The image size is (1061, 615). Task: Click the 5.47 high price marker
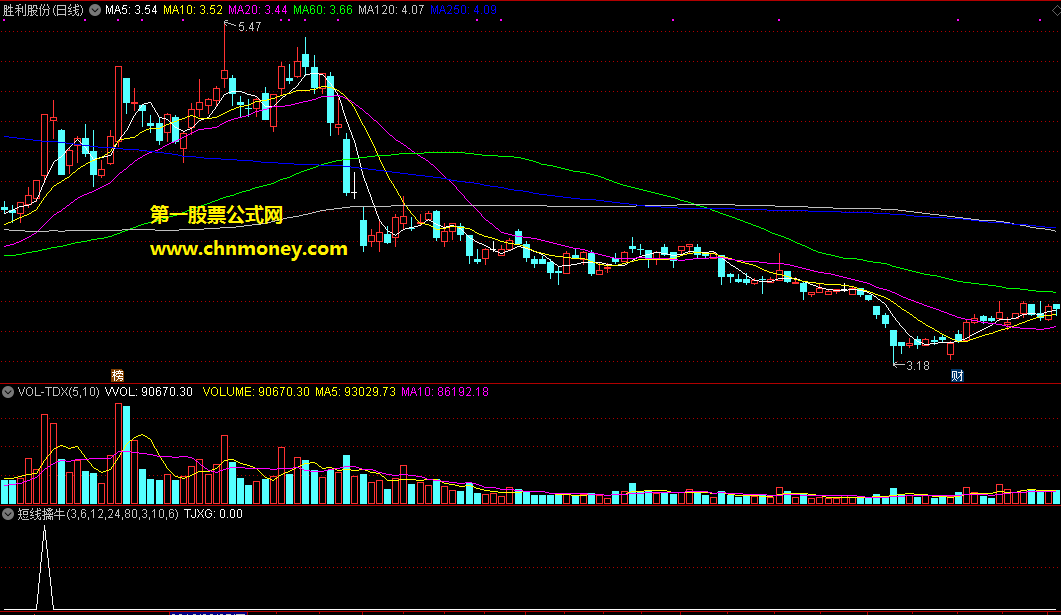point(244,27)
